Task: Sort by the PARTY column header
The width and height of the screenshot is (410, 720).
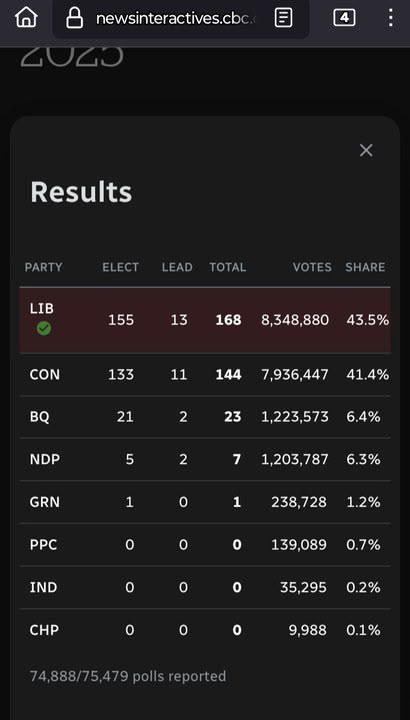Action: [x=44, y=267]
